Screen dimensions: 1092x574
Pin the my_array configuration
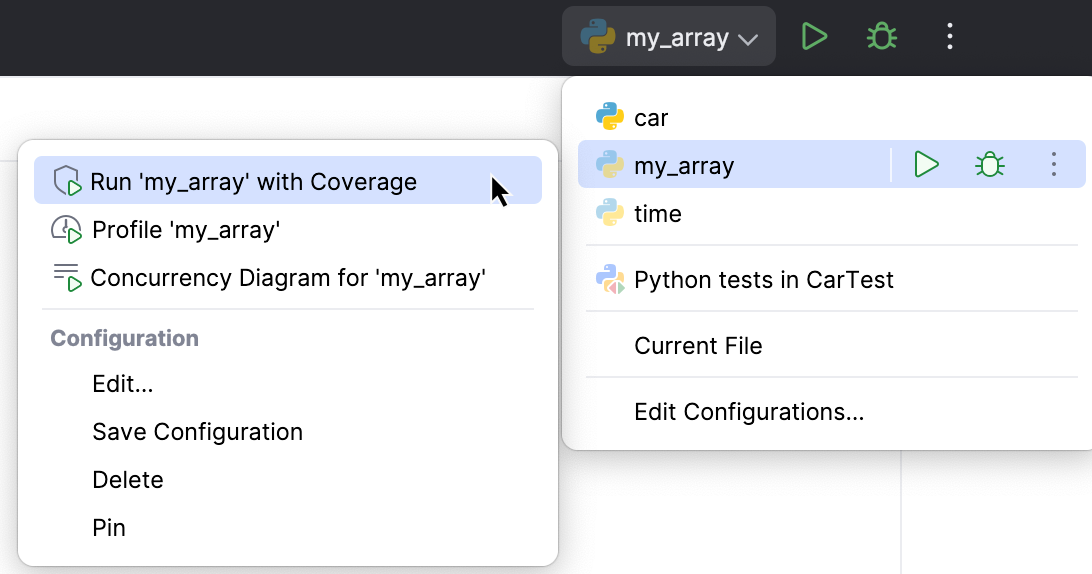tap(109, 528)
